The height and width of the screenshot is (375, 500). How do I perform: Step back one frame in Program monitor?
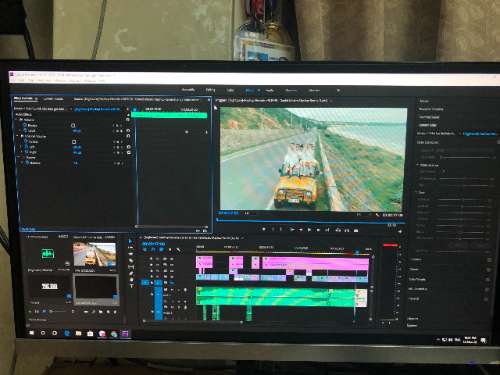click(x=300, y=230)
